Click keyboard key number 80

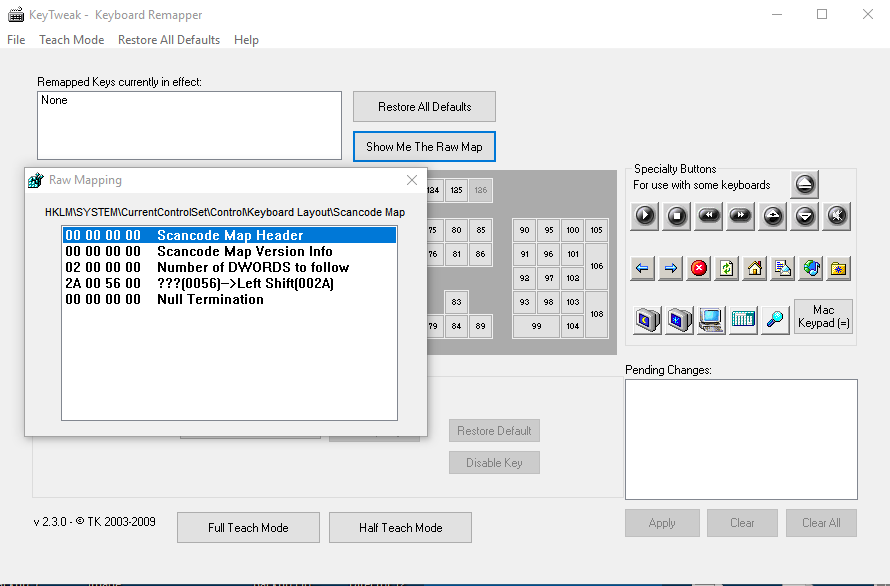[456, 230]
